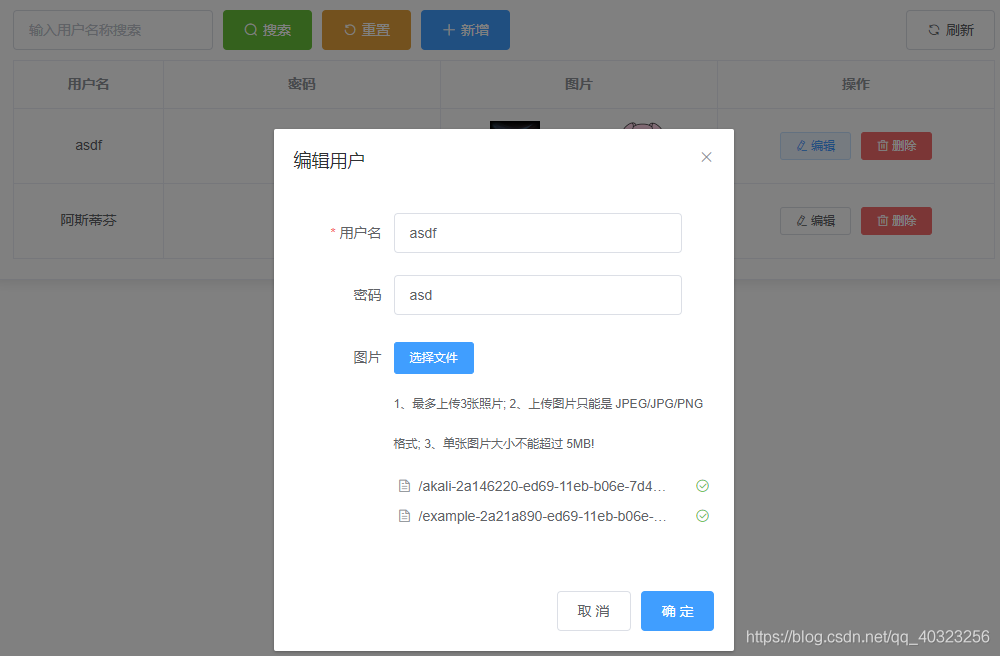
Task: Click the refresh icon in the 刷新 button
Action: pyautogui.click(x=936, y=30)
